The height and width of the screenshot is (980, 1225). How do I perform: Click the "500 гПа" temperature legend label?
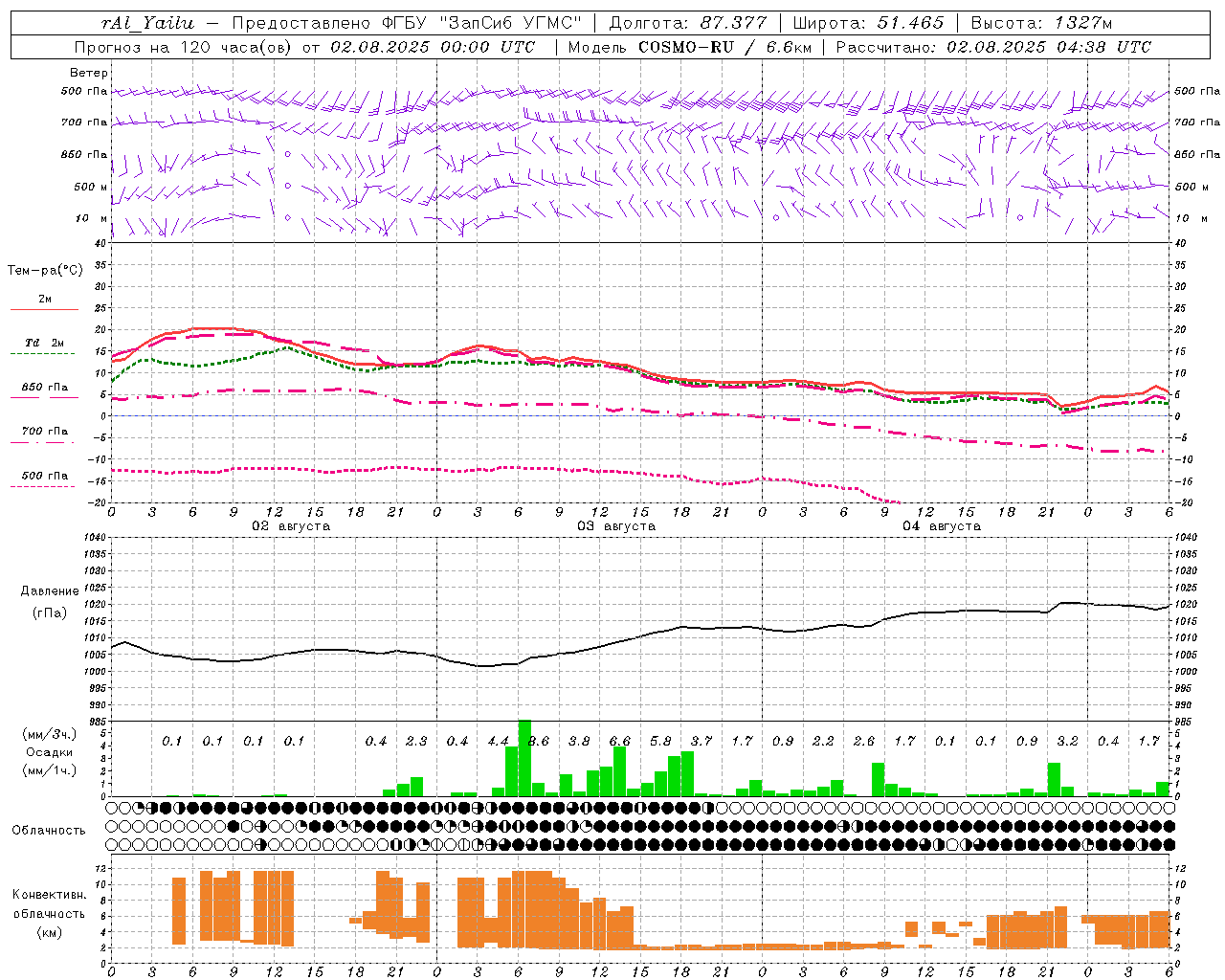[44, 476]
